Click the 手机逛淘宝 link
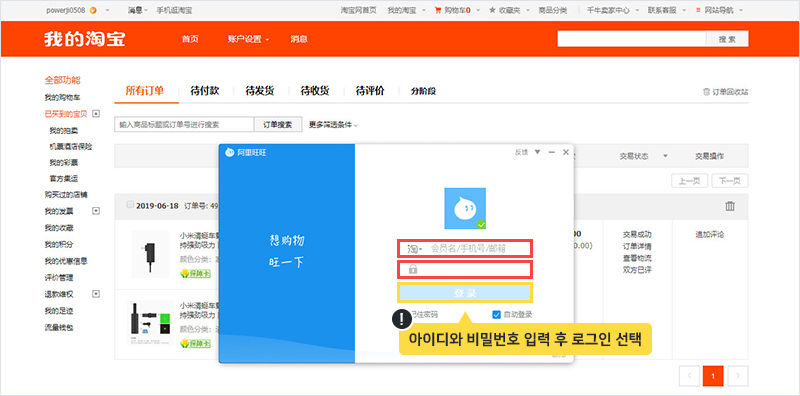This screenshot has height=396, width=800. coord(174,10)
